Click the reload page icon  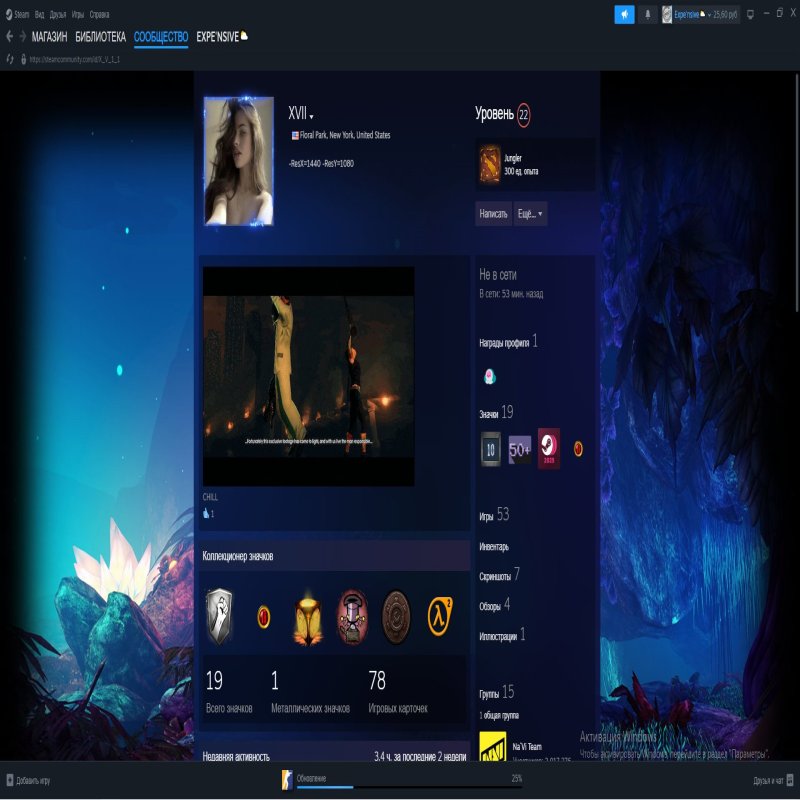10,59
